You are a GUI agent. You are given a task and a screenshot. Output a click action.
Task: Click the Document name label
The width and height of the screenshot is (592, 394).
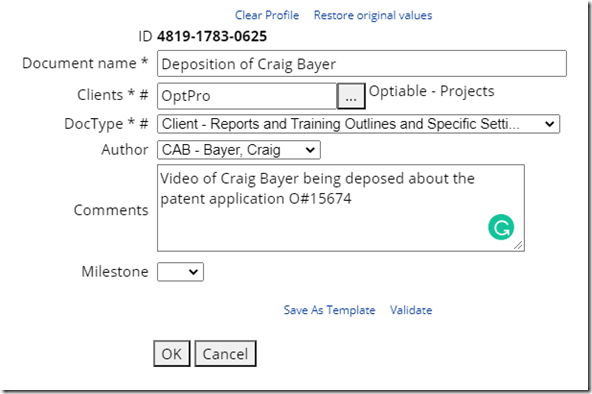click(x=85, y=63)
